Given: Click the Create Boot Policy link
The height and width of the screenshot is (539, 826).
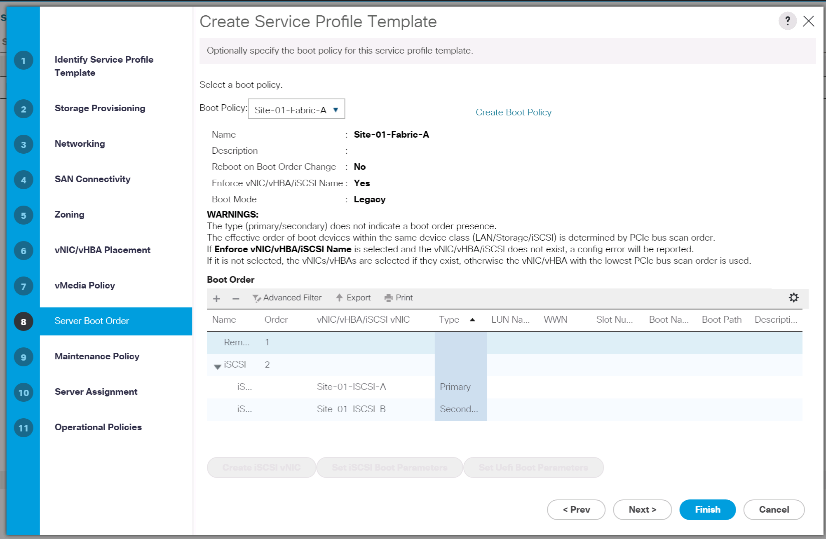Looking at the screenshot, I should (513, 113).
